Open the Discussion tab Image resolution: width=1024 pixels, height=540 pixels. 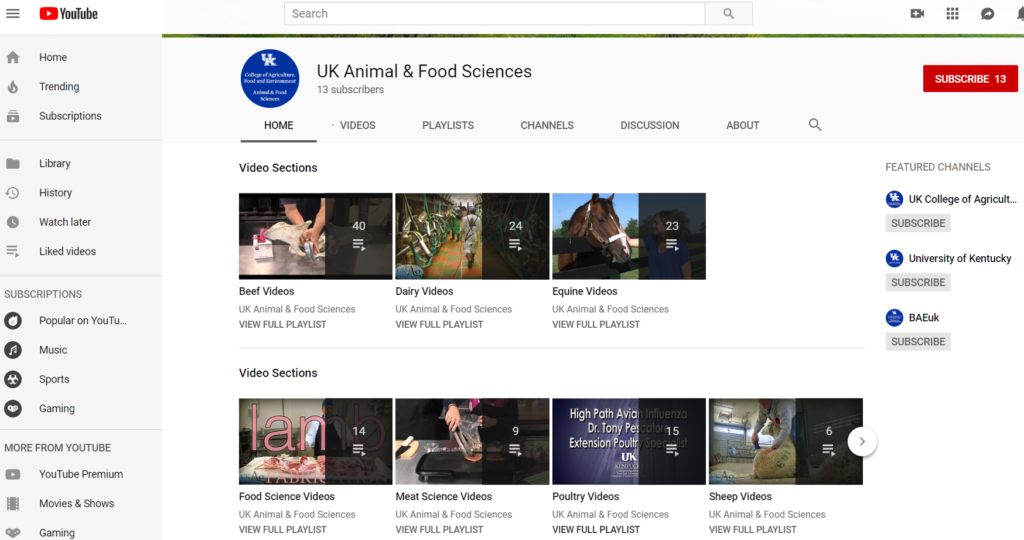(650, 125)
